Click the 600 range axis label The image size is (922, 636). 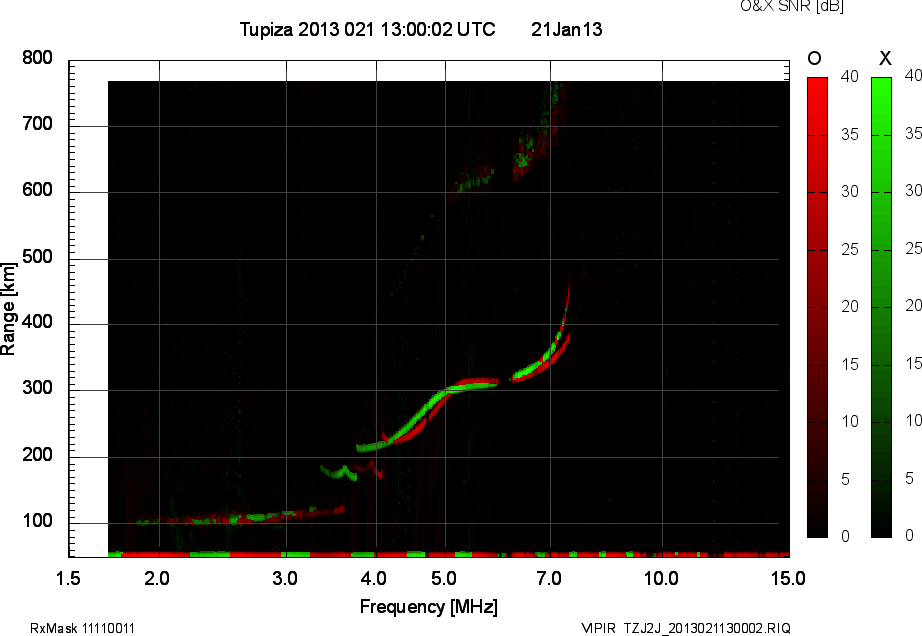click(x=37, y=190)
